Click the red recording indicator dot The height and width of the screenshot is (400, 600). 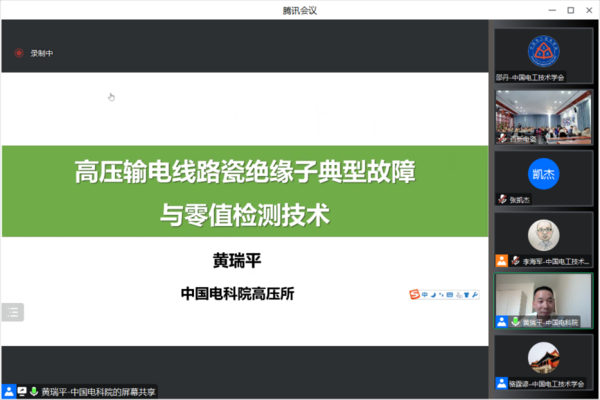point(18,53)
